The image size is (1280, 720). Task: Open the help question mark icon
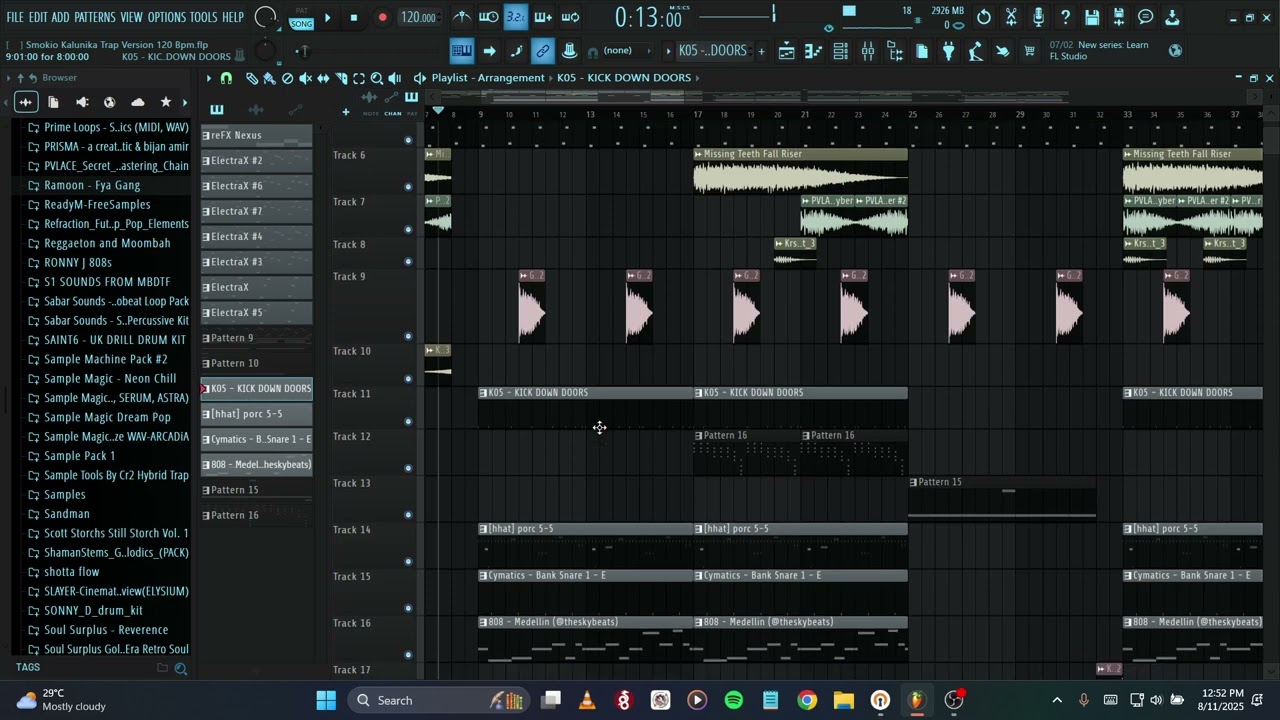pyautogui.click(x=1065, y=17)
